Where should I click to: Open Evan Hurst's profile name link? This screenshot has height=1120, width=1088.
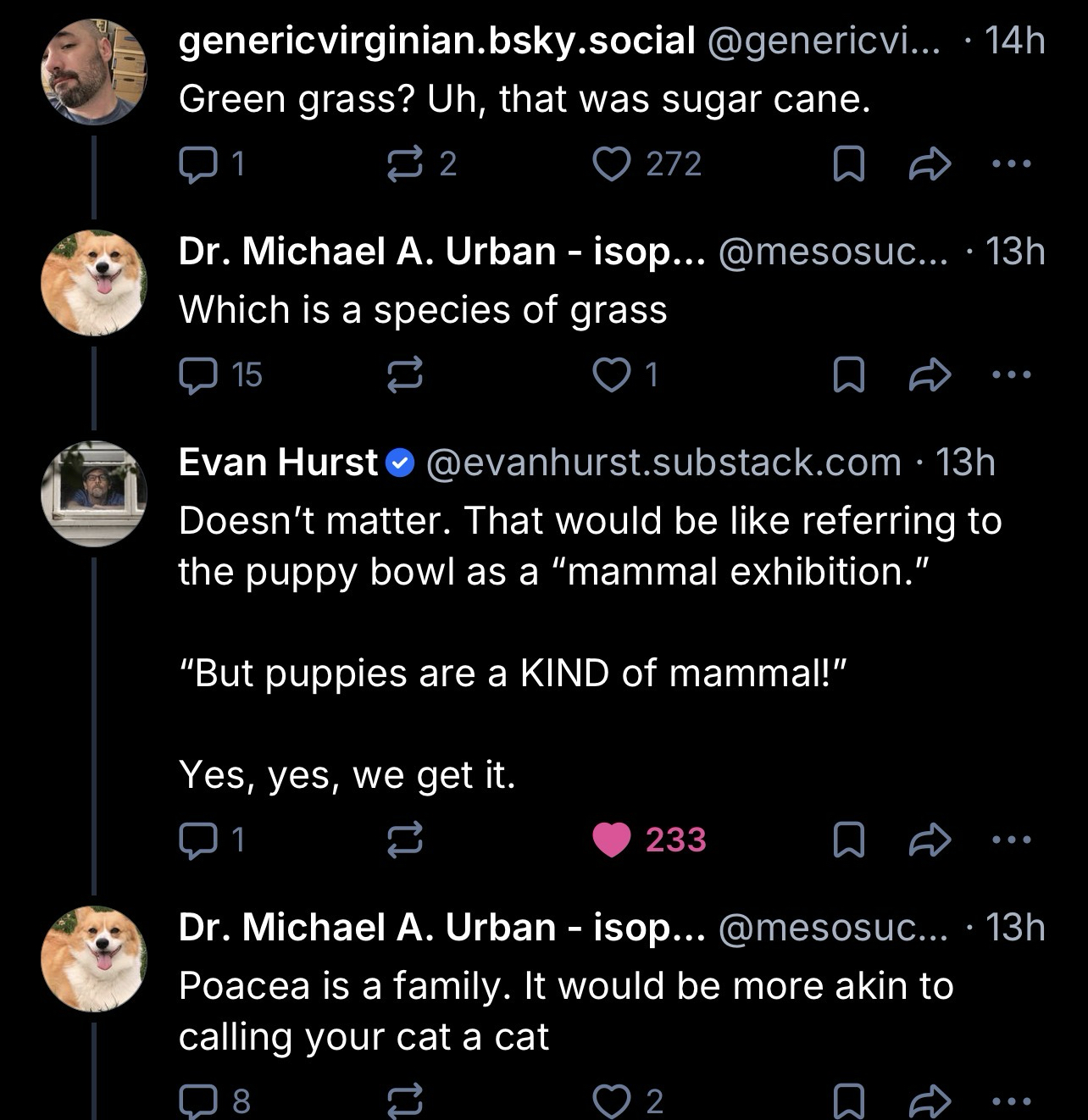point(278,463)
